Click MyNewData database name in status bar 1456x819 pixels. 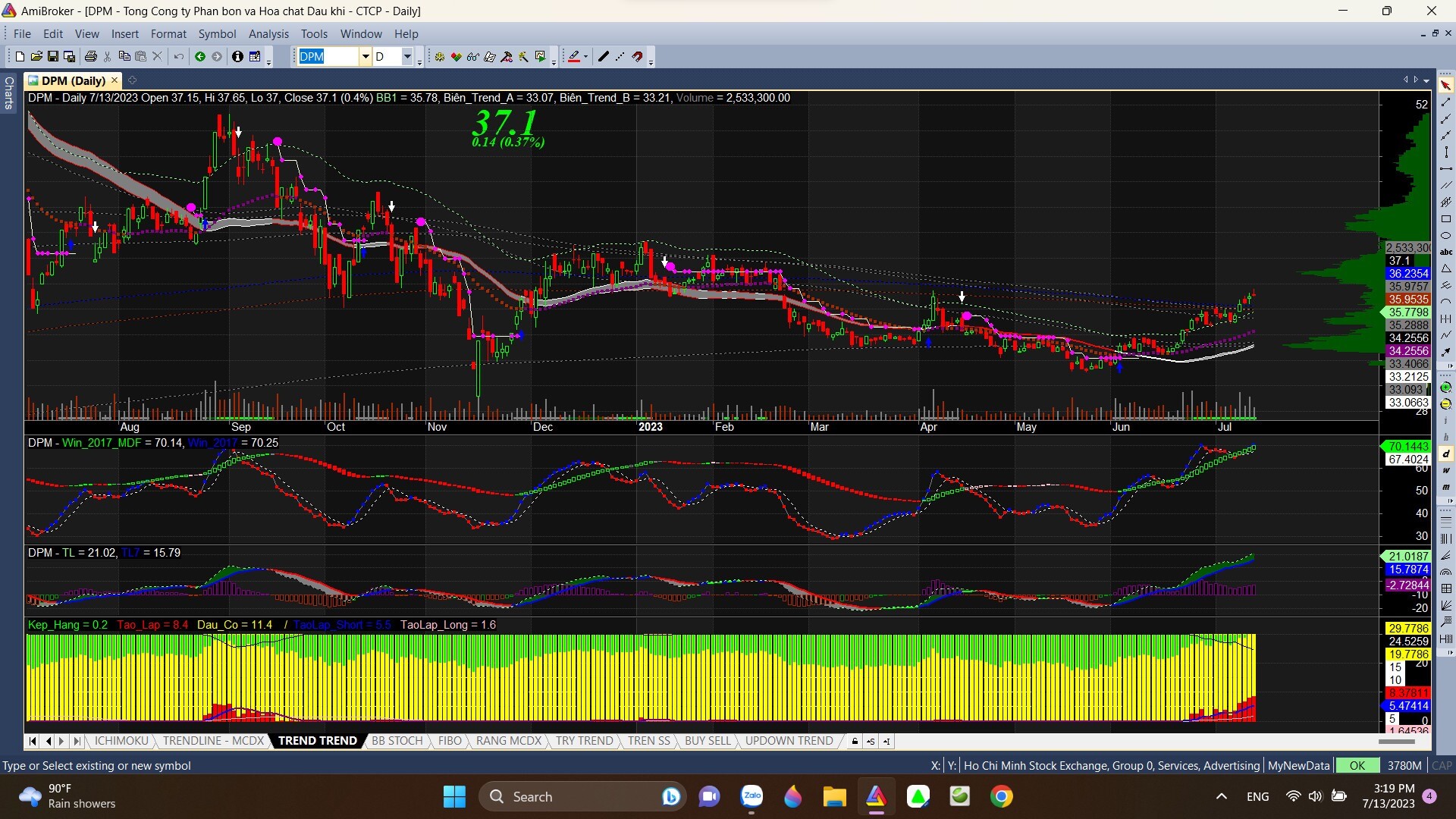1298,765
